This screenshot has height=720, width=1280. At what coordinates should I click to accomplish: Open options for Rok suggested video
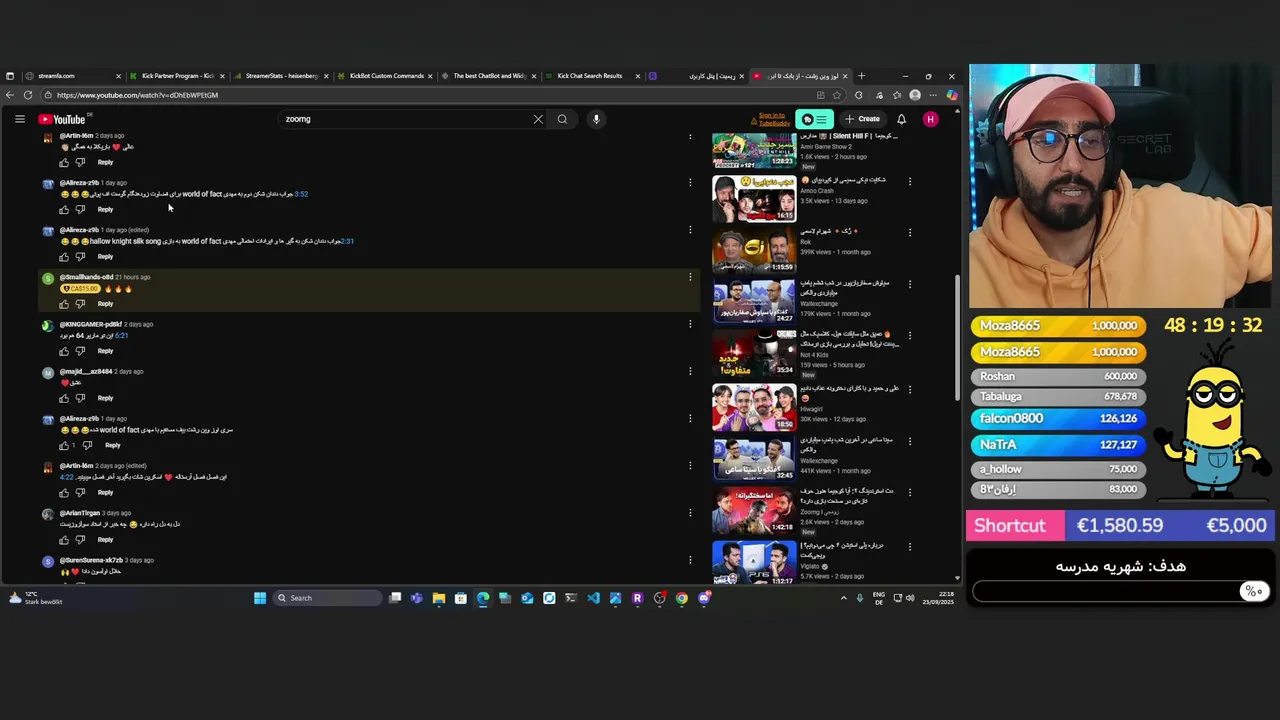[910, 232]
